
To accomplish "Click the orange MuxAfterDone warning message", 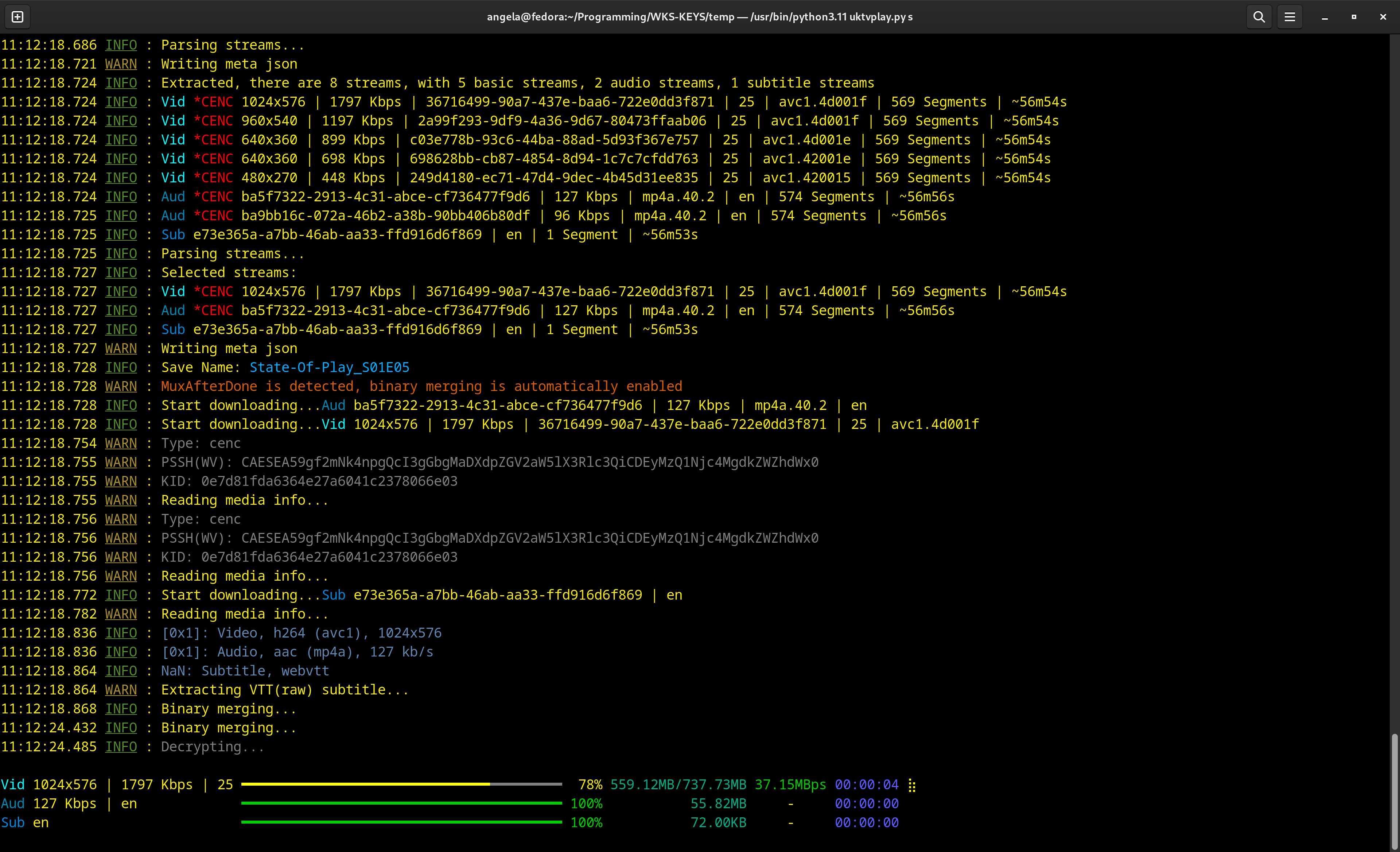I will pyautogui.click(x=421, y=387).
